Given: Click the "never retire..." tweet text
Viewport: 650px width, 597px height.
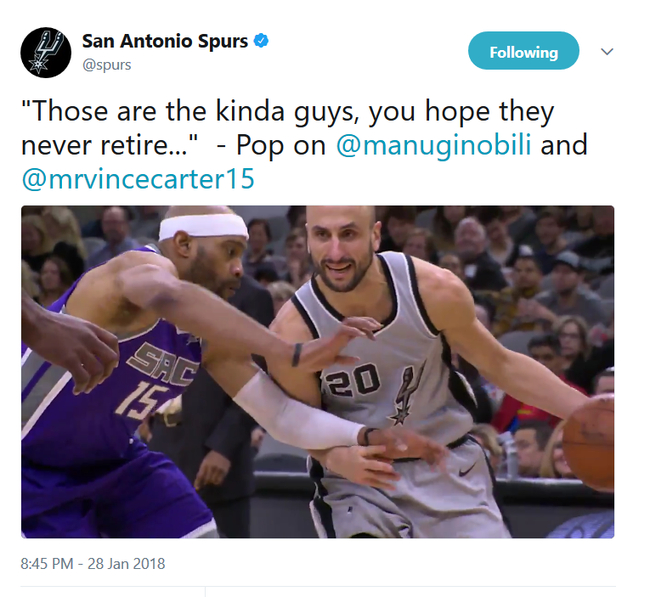Looking at the screenshot, I should (x=110, y=146).
